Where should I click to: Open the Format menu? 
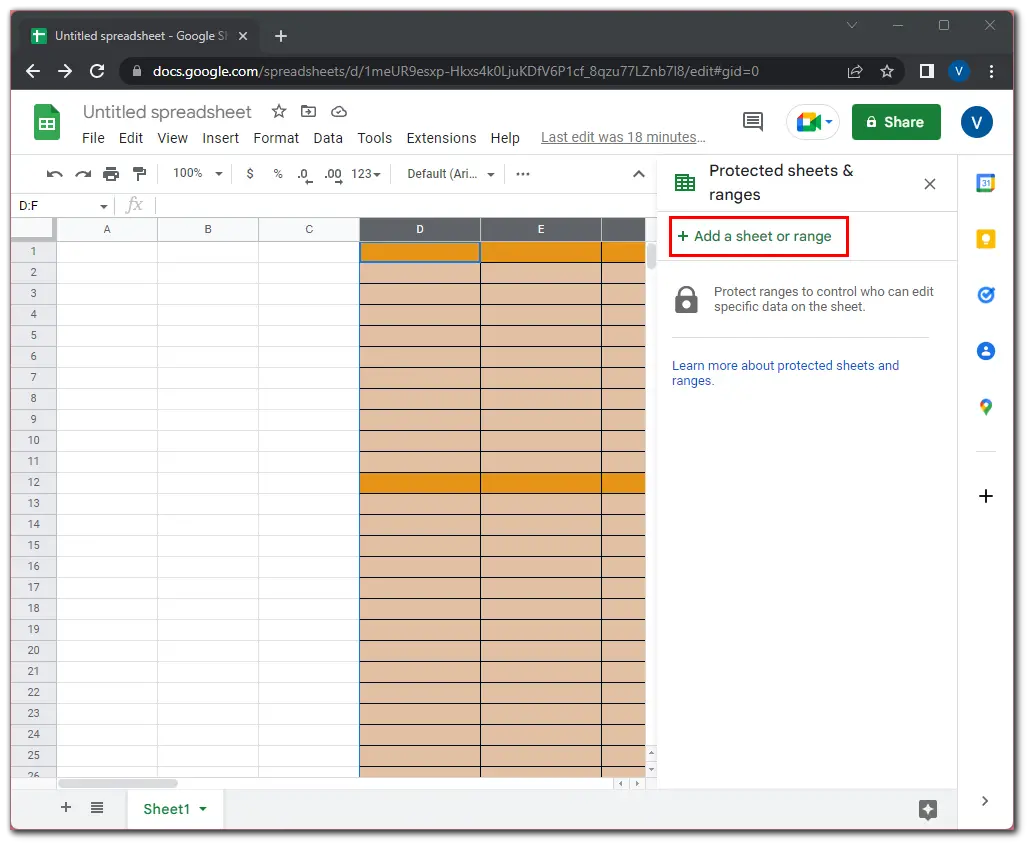click(276, 138)
